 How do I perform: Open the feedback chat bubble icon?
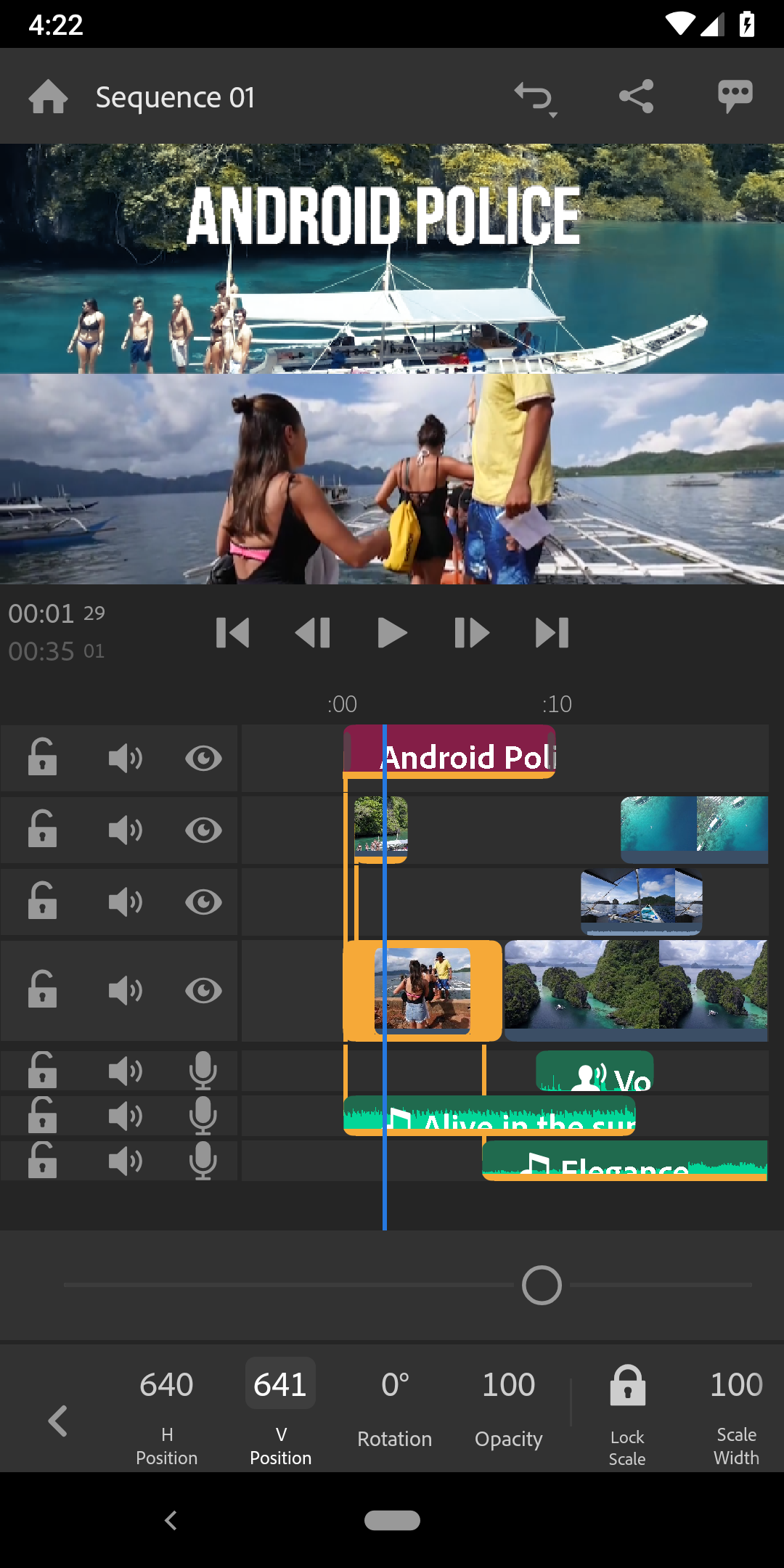(x=735, y=97)
